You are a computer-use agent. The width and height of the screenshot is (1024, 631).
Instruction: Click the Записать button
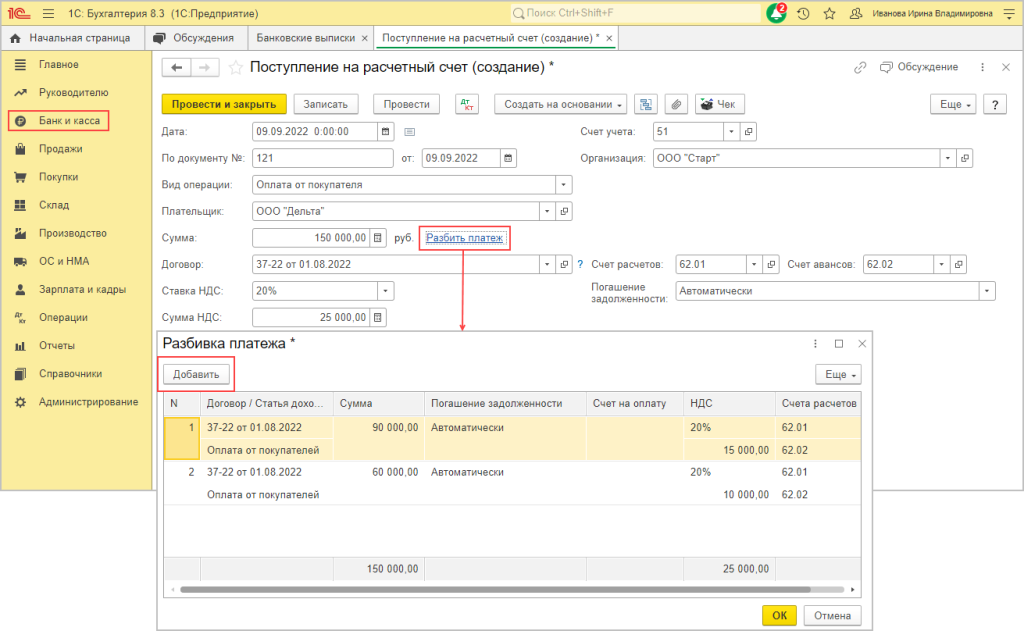click(326, 105)
